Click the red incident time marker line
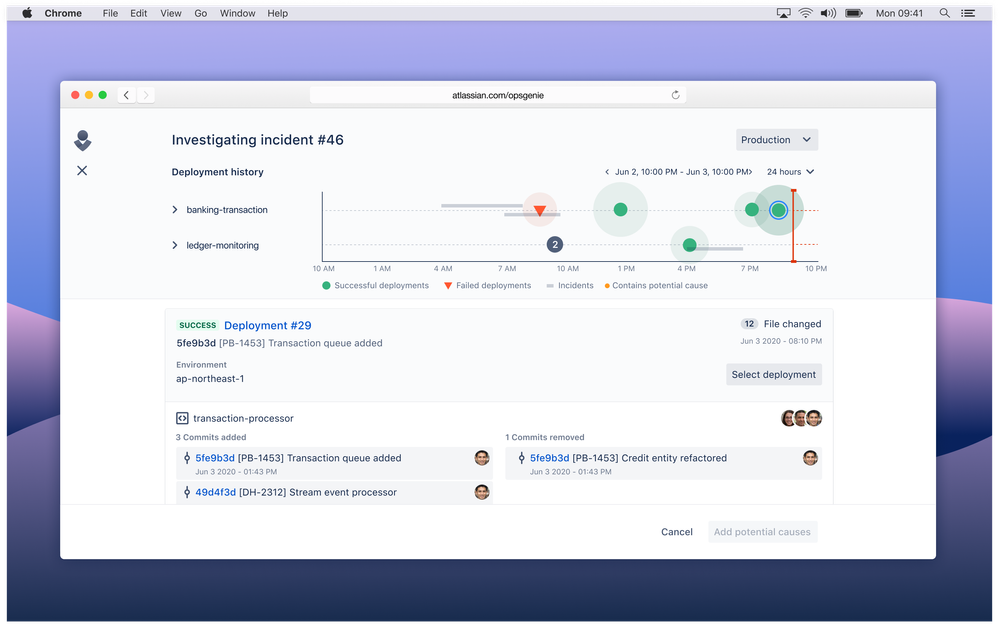Screen dimensions: 999x625 pos(793,226)
